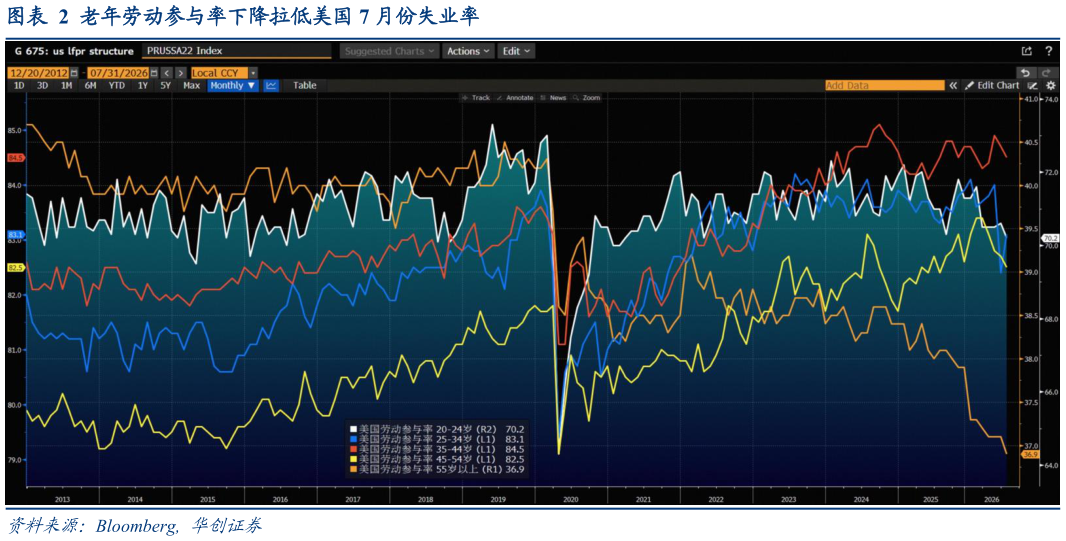This screenshot has width=1066, height=541.
Task: Click the Zoom magnifier tool
Action: (587, 98)
